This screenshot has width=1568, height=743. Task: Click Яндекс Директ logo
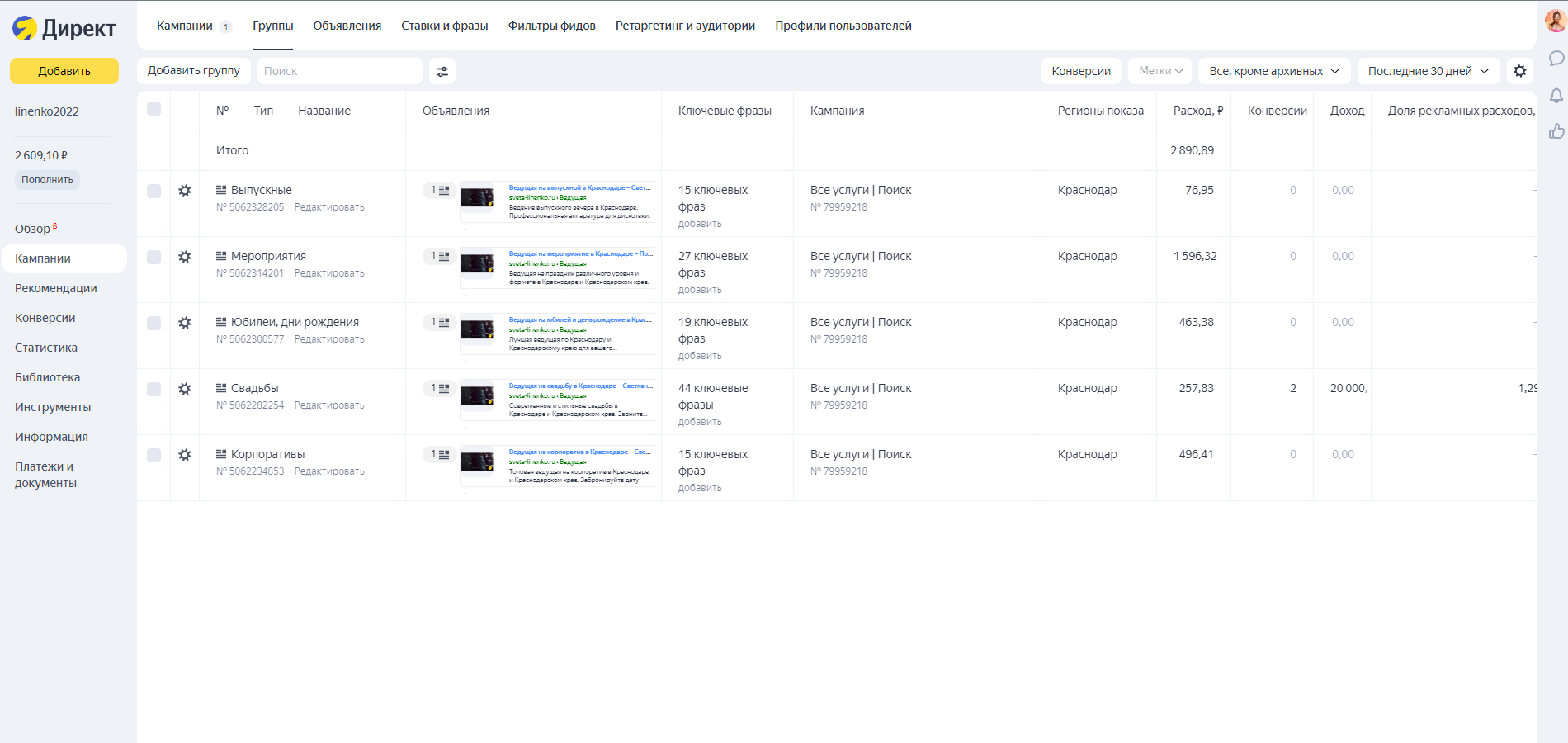coord(64,28)
